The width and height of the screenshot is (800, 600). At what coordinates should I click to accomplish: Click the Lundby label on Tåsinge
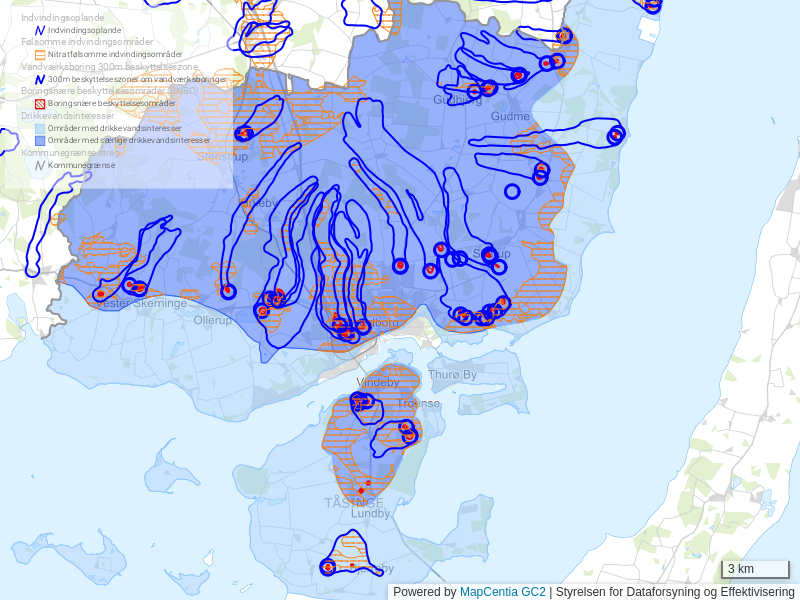click(370, 514)
